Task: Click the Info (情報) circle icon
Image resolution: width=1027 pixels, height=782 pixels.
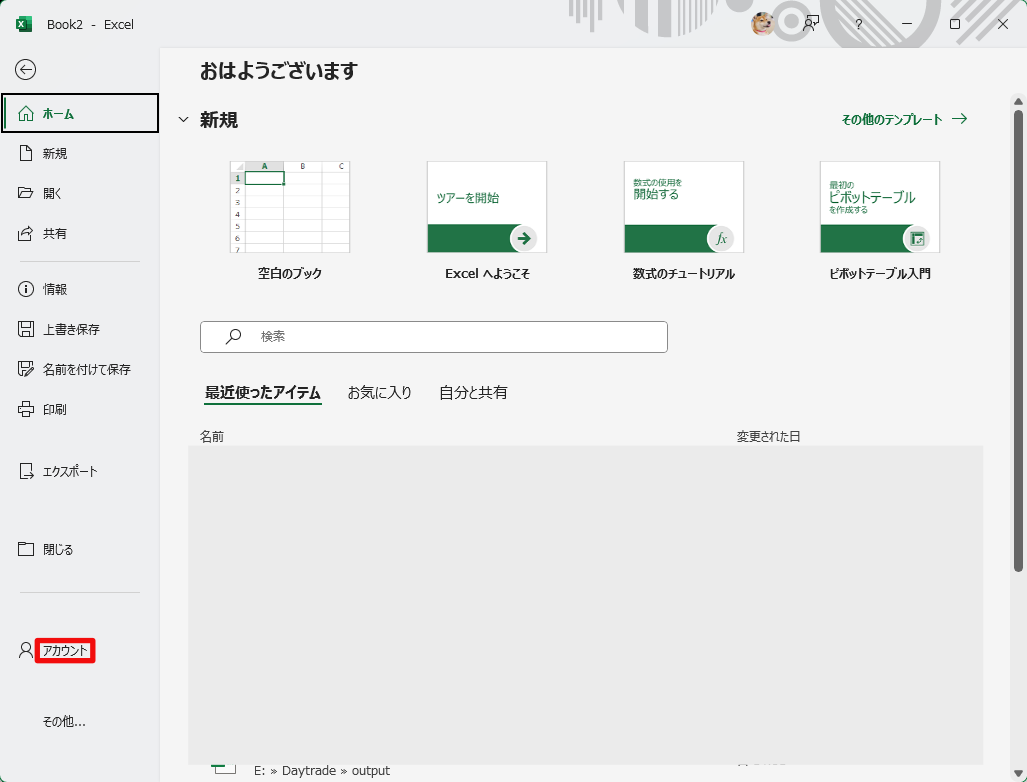Action: coord(26,289)
